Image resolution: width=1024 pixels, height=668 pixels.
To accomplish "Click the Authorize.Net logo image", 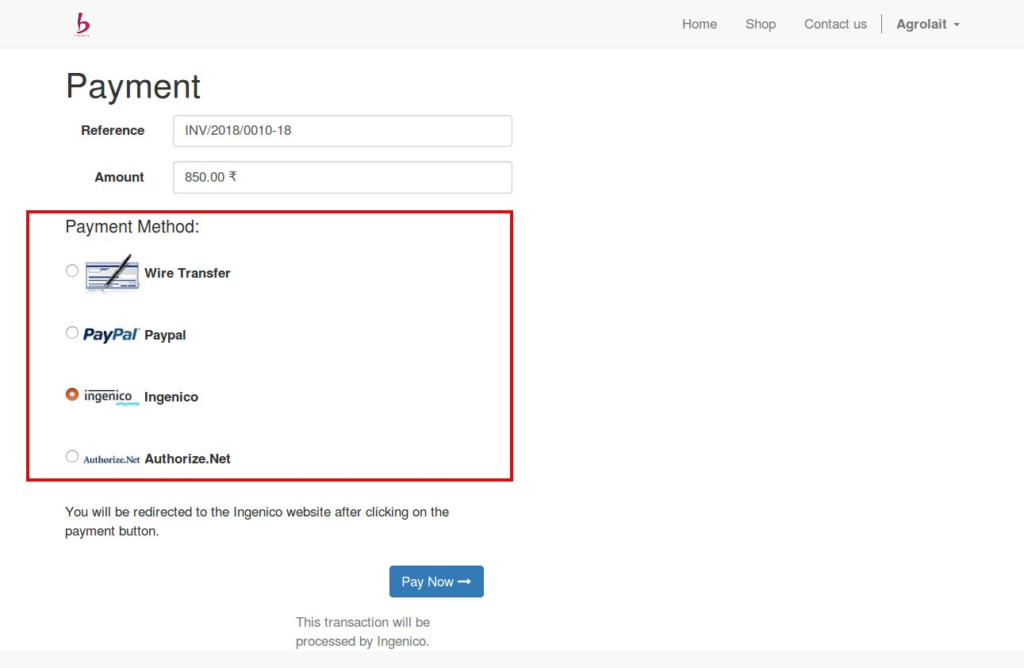I will tap(111, 459).
